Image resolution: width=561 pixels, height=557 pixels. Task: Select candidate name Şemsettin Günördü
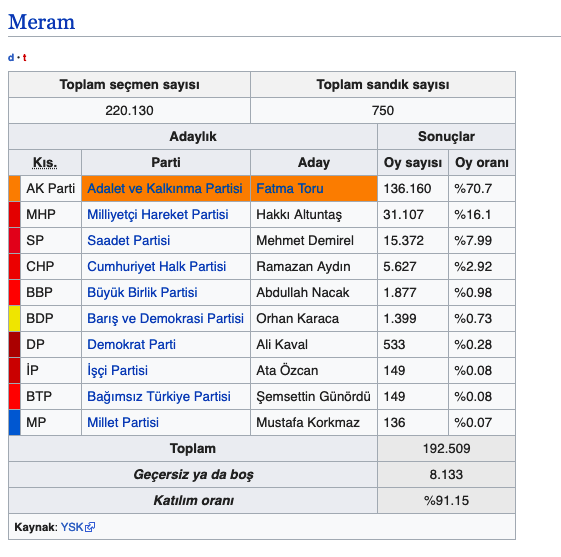[x=313, y=396]
